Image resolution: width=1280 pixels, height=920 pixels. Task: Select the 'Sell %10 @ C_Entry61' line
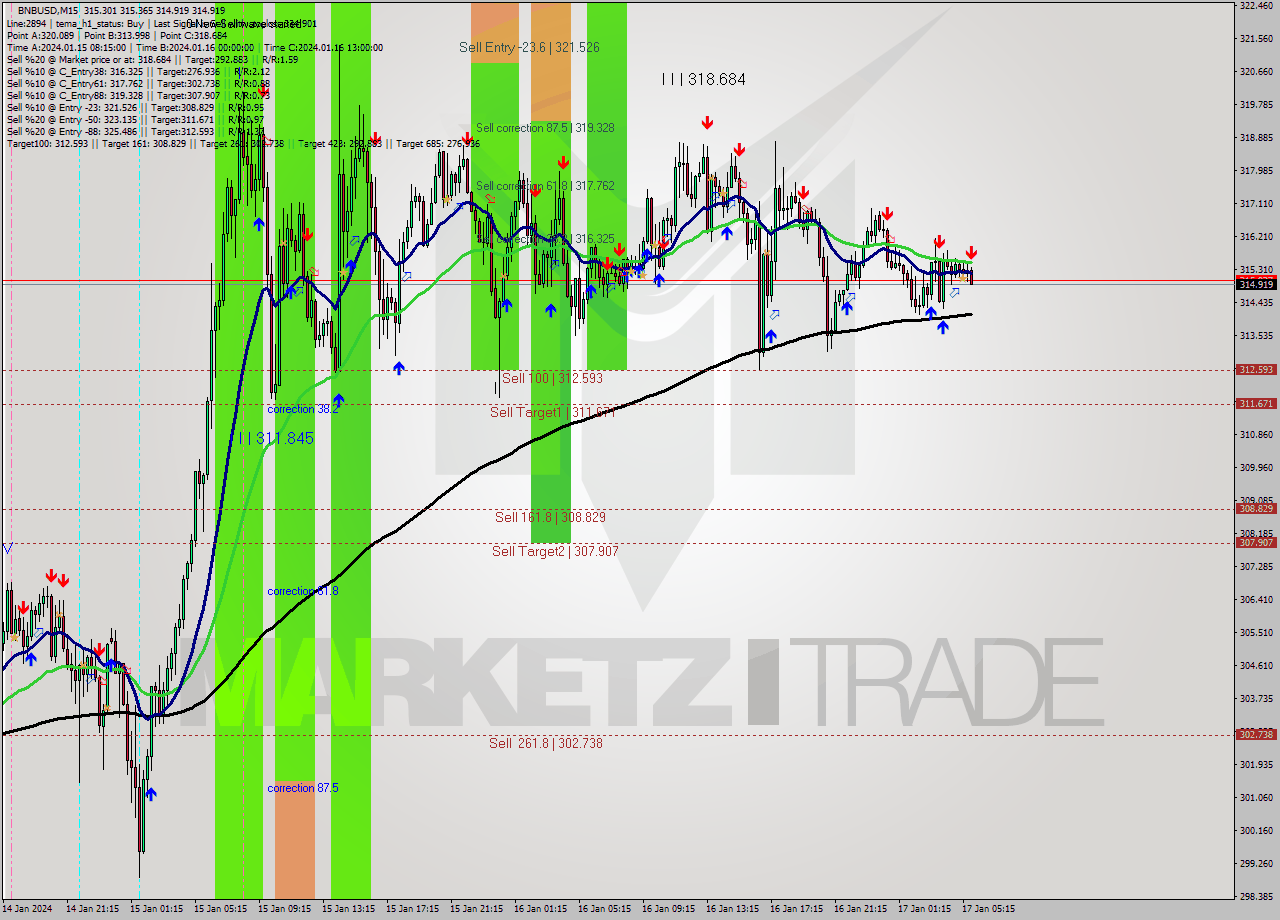tap(138, 83)
